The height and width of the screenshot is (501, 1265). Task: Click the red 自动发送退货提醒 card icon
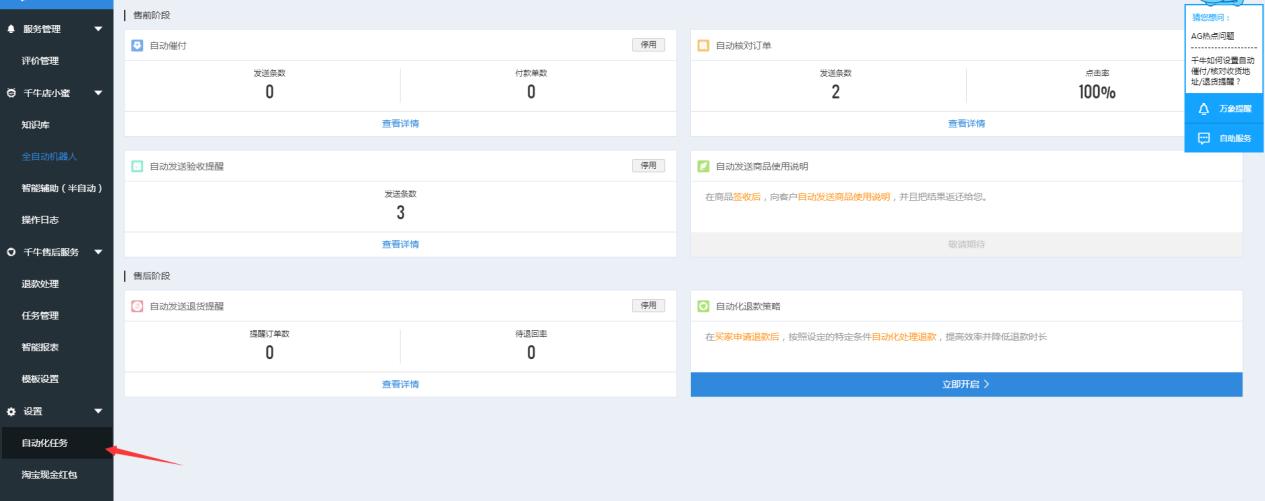click(138, 306)
